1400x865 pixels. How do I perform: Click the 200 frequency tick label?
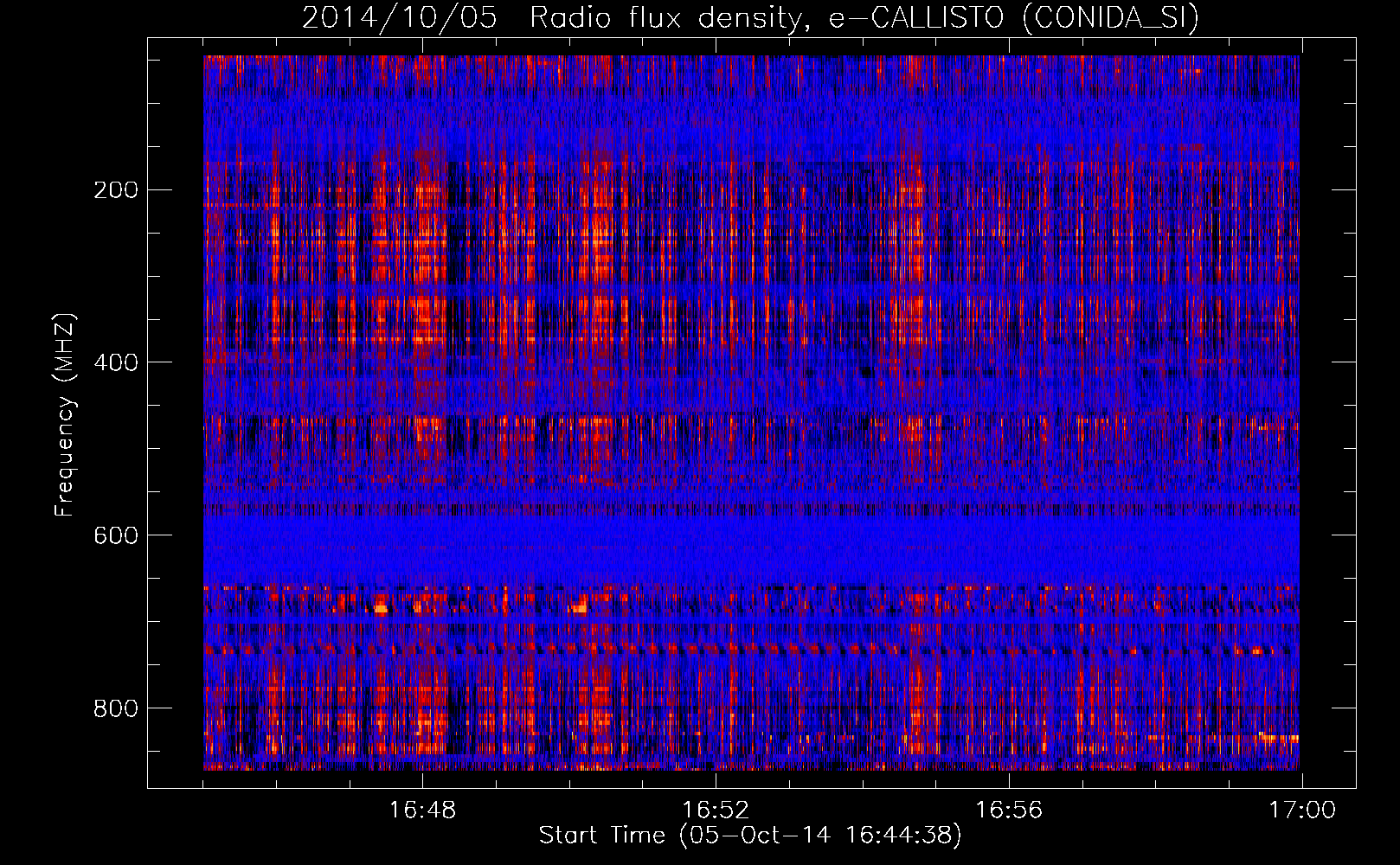point(116,190)
